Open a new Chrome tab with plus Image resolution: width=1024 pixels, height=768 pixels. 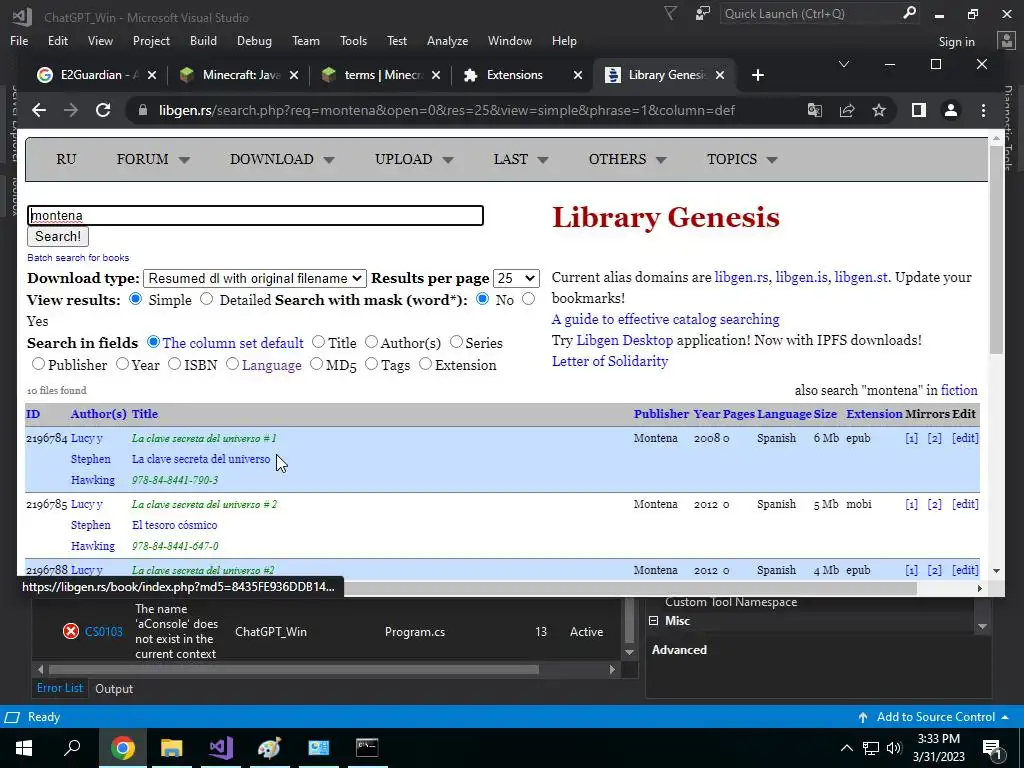coord(758,75)
